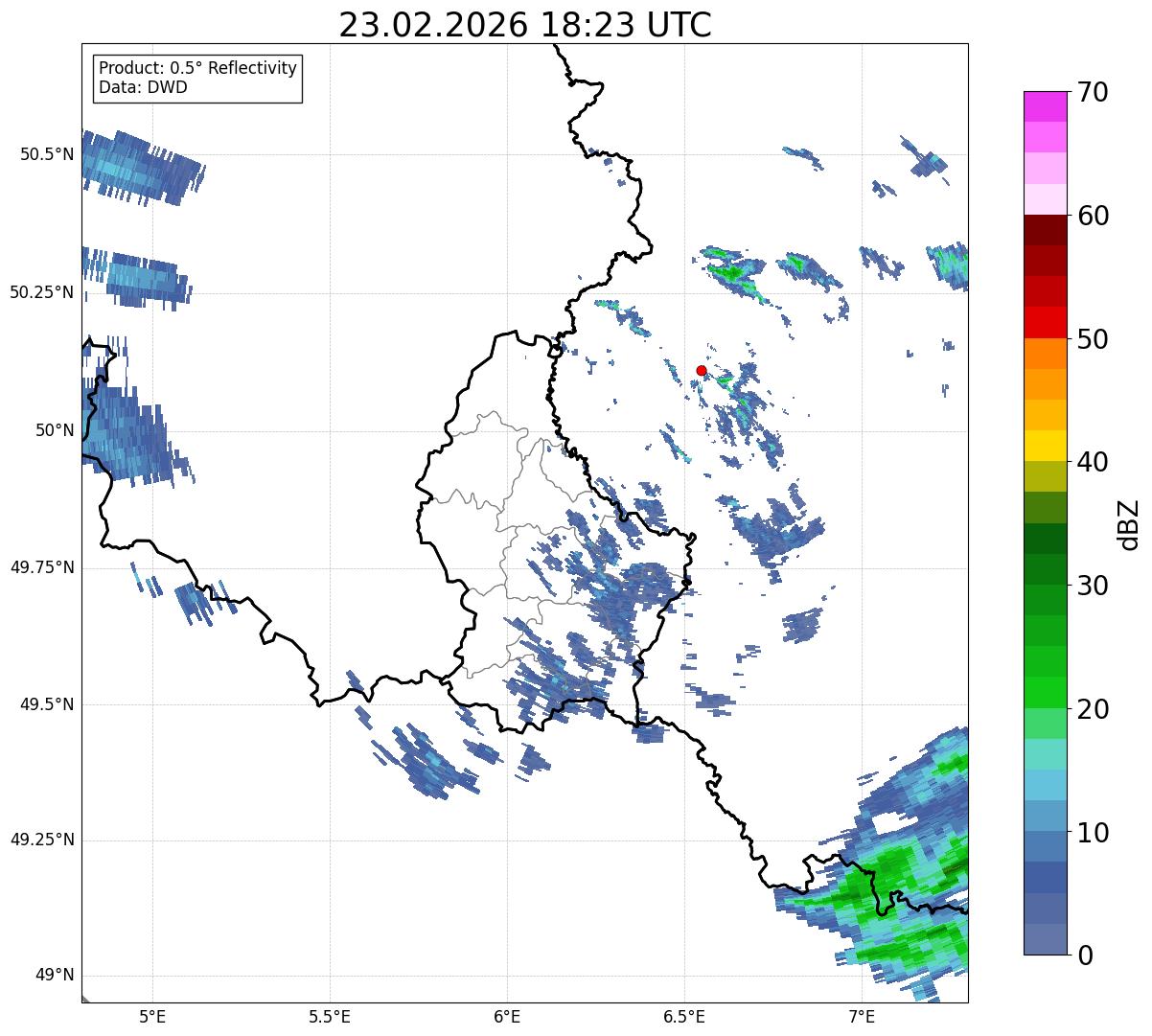Click the 5.5°E longitude label
This screenshot has height=1036, width=1152.
(330, 1016)
